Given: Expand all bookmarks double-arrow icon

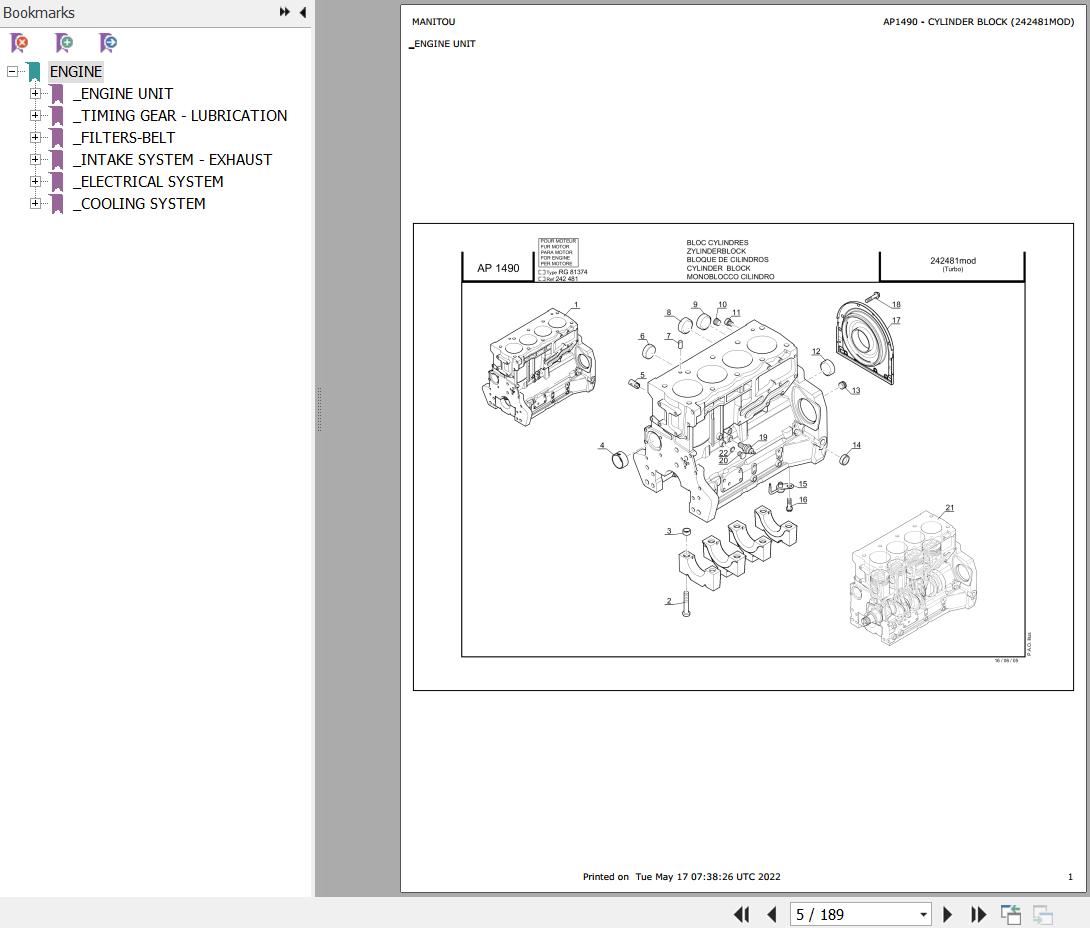Looking at the screenshot, I should pyautogui.click(x=284, y=12).
